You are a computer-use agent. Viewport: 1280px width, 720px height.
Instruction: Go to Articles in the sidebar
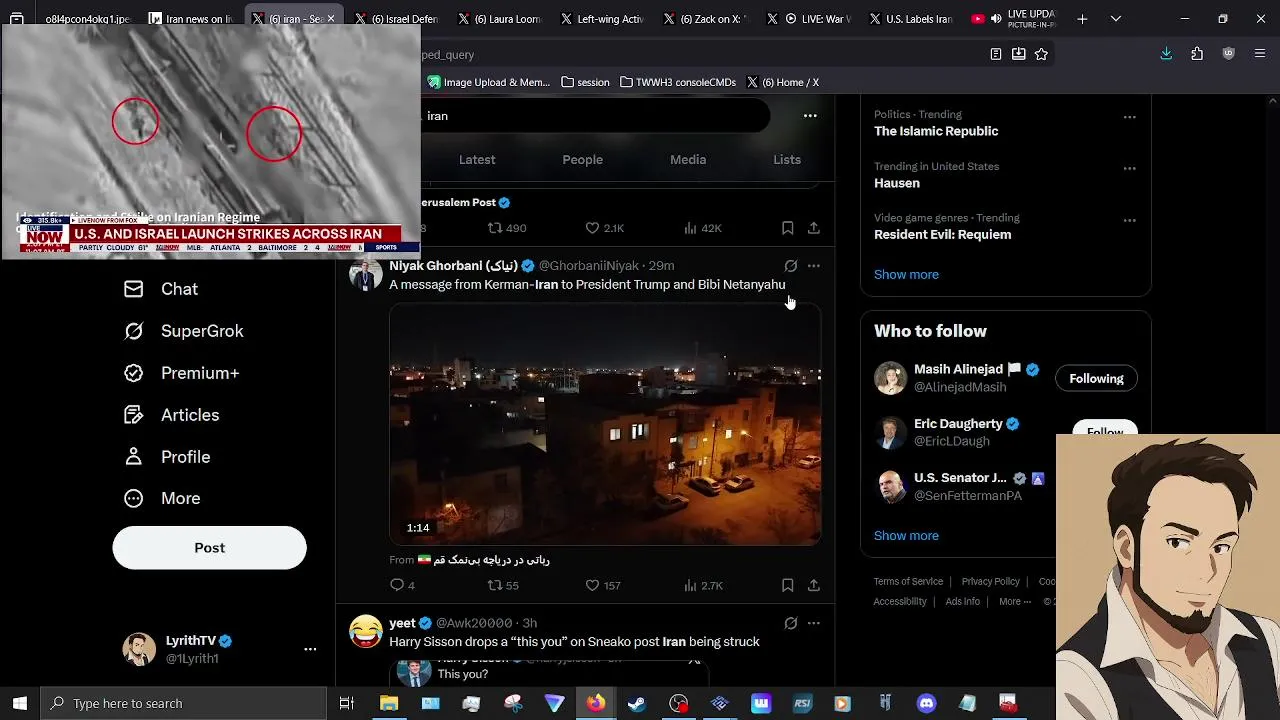tap(171, 415)
